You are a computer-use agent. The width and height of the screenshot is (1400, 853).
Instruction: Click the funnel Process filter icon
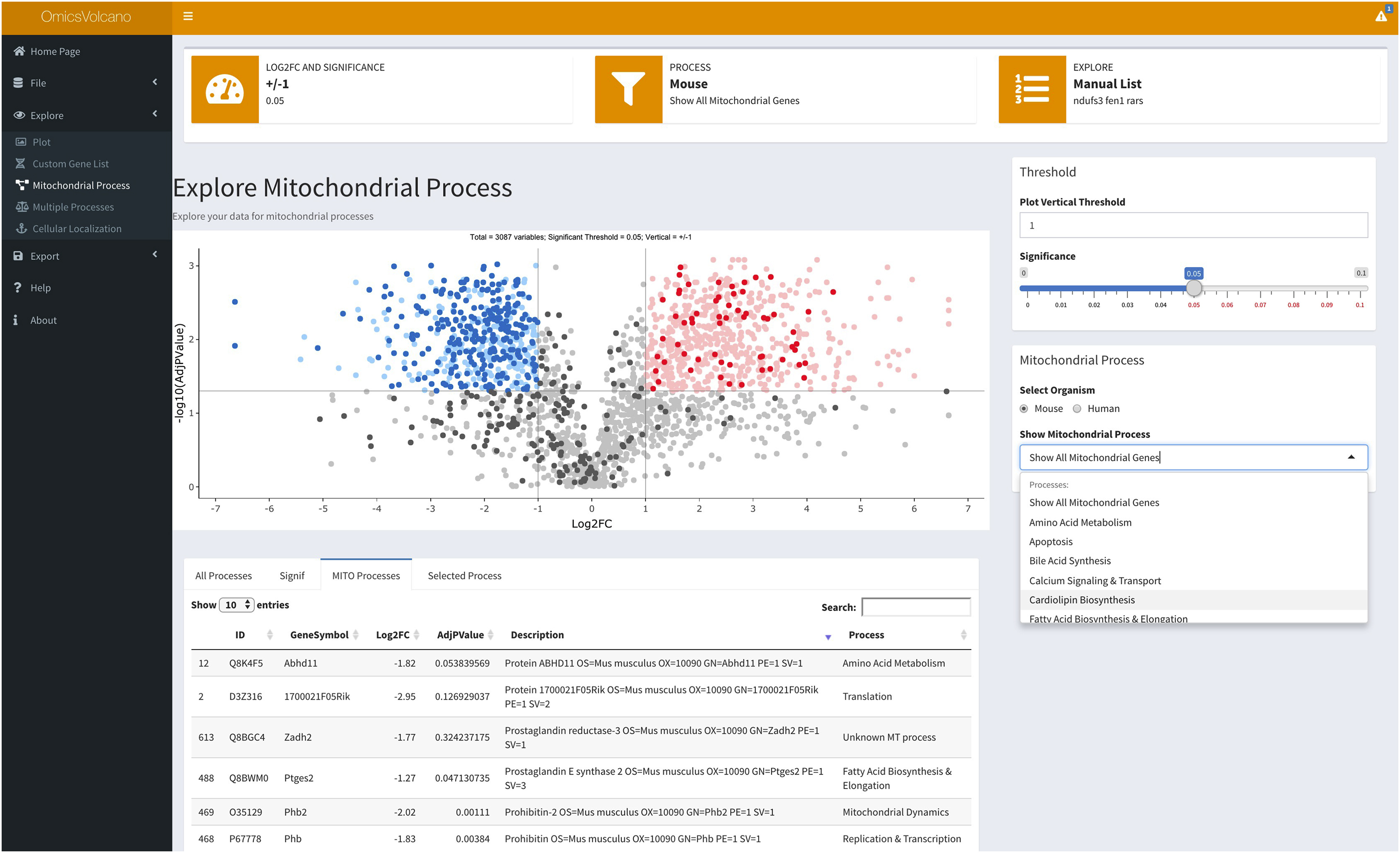tap(628, 89)
